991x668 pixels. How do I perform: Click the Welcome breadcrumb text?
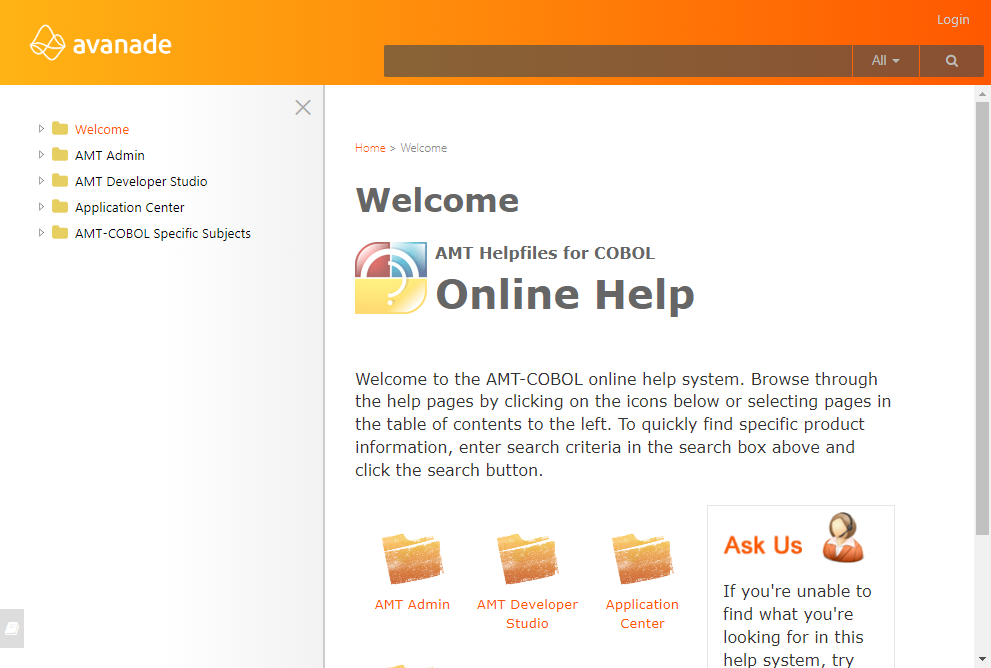click(x=423, y=148)
